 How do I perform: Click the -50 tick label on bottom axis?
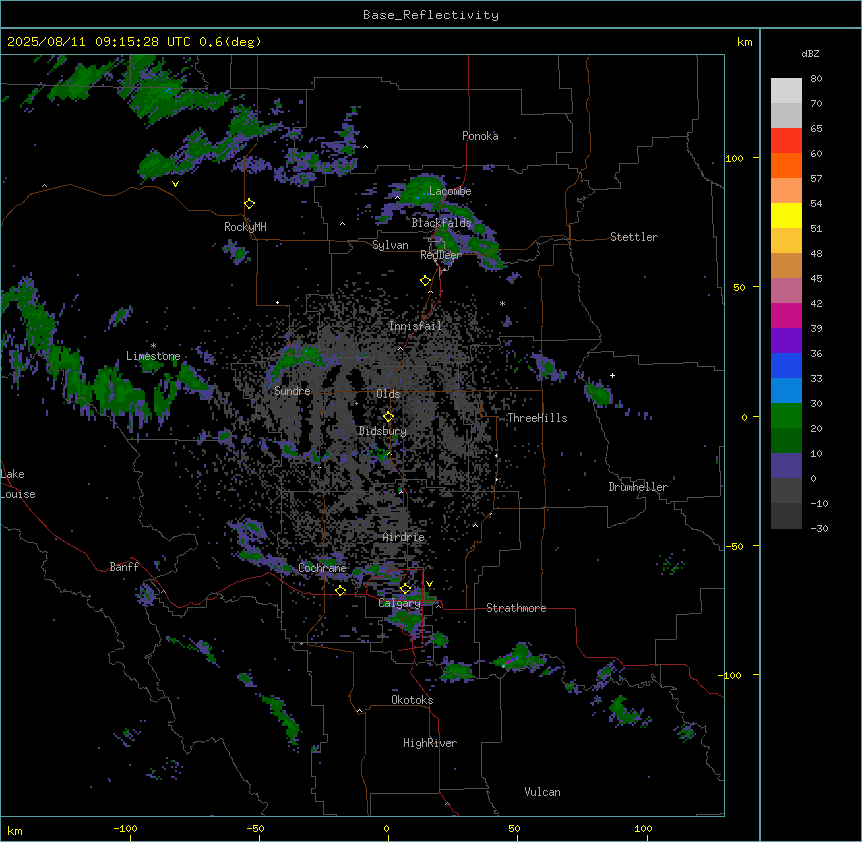click(x=255, y=828)
